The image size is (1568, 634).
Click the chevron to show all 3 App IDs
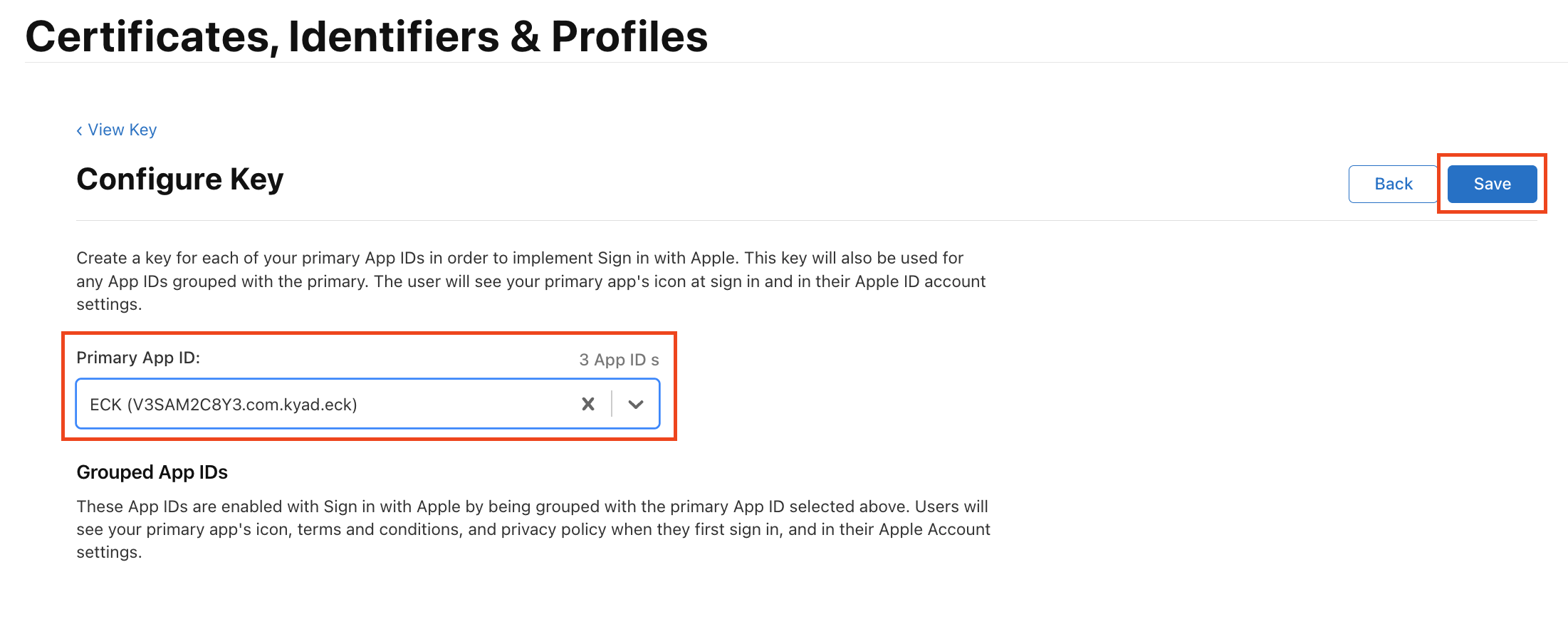634,404
